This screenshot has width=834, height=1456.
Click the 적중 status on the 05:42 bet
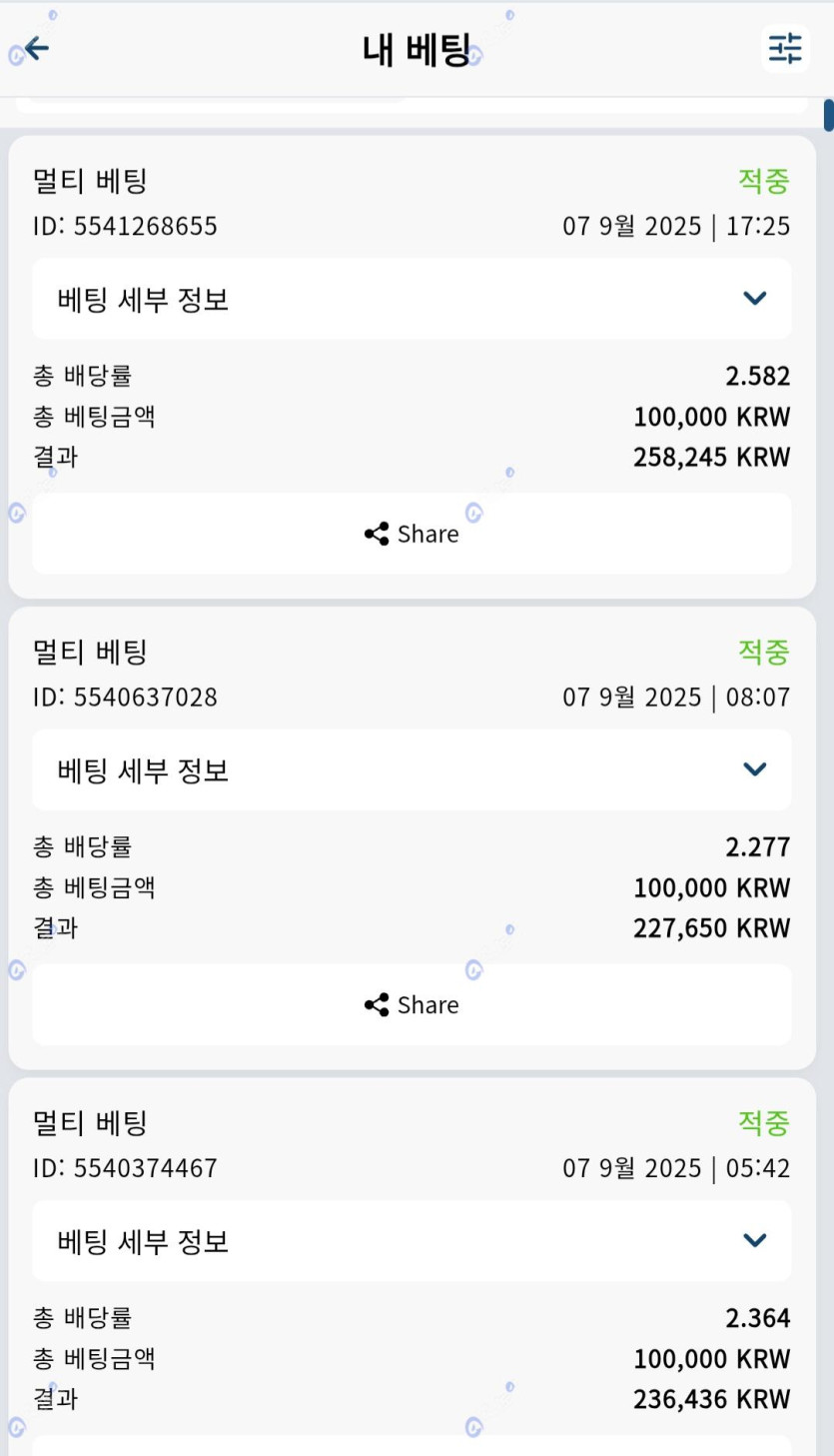coord(763,1122)
